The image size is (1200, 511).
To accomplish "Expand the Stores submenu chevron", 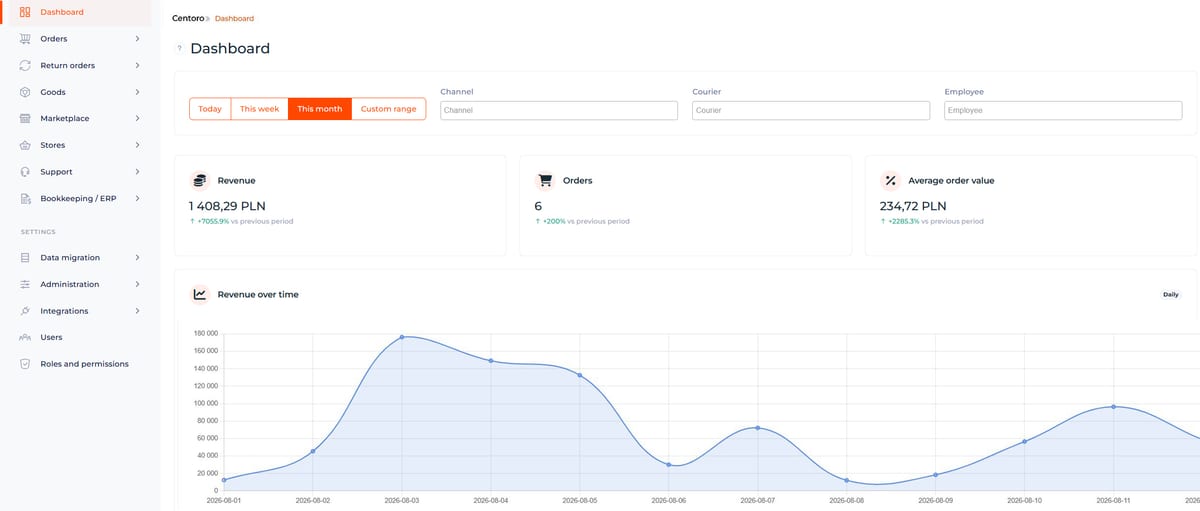I will [137, 145].
